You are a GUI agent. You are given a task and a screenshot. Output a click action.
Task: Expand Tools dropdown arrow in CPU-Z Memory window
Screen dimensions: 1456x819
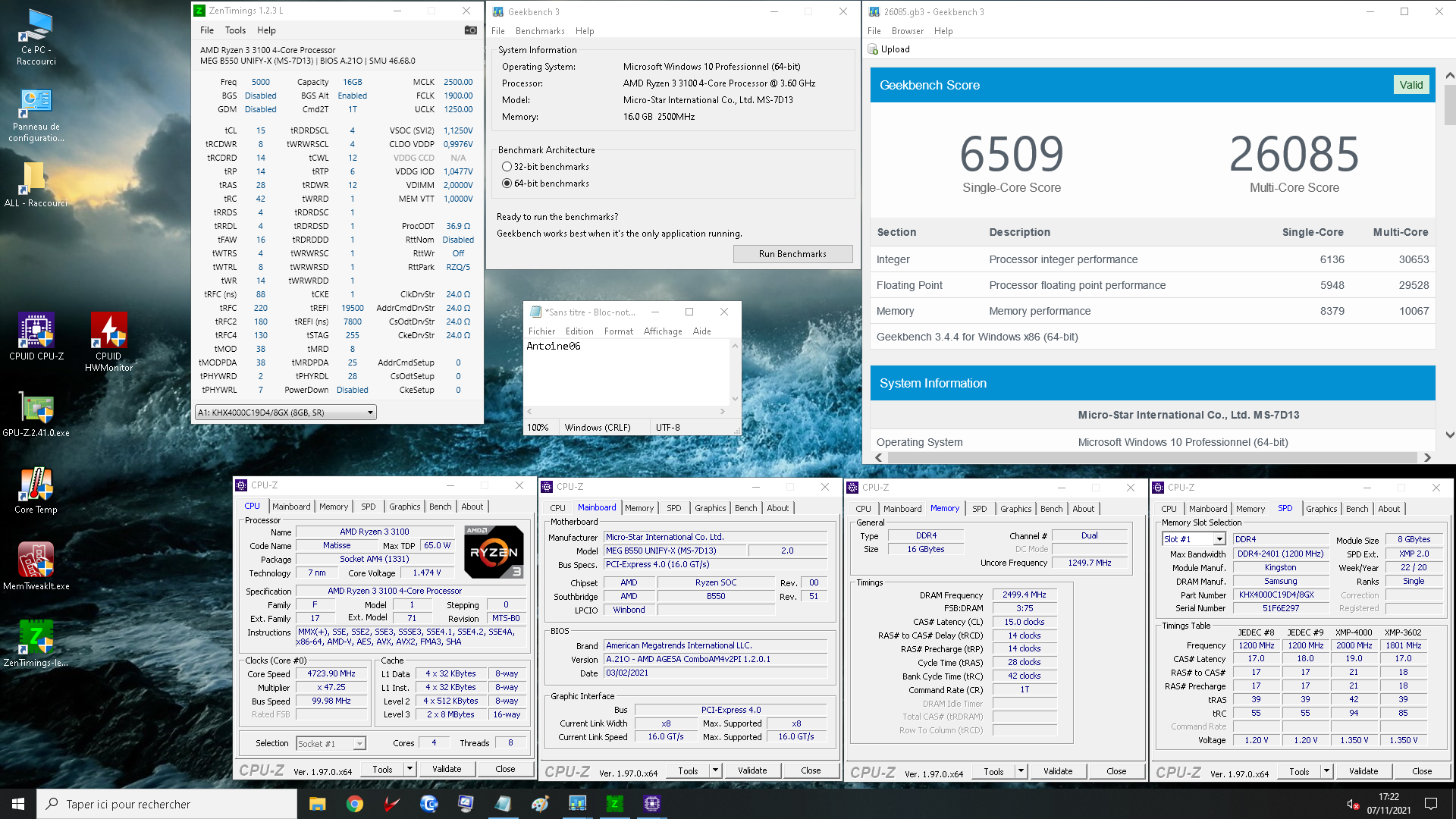1021,771
